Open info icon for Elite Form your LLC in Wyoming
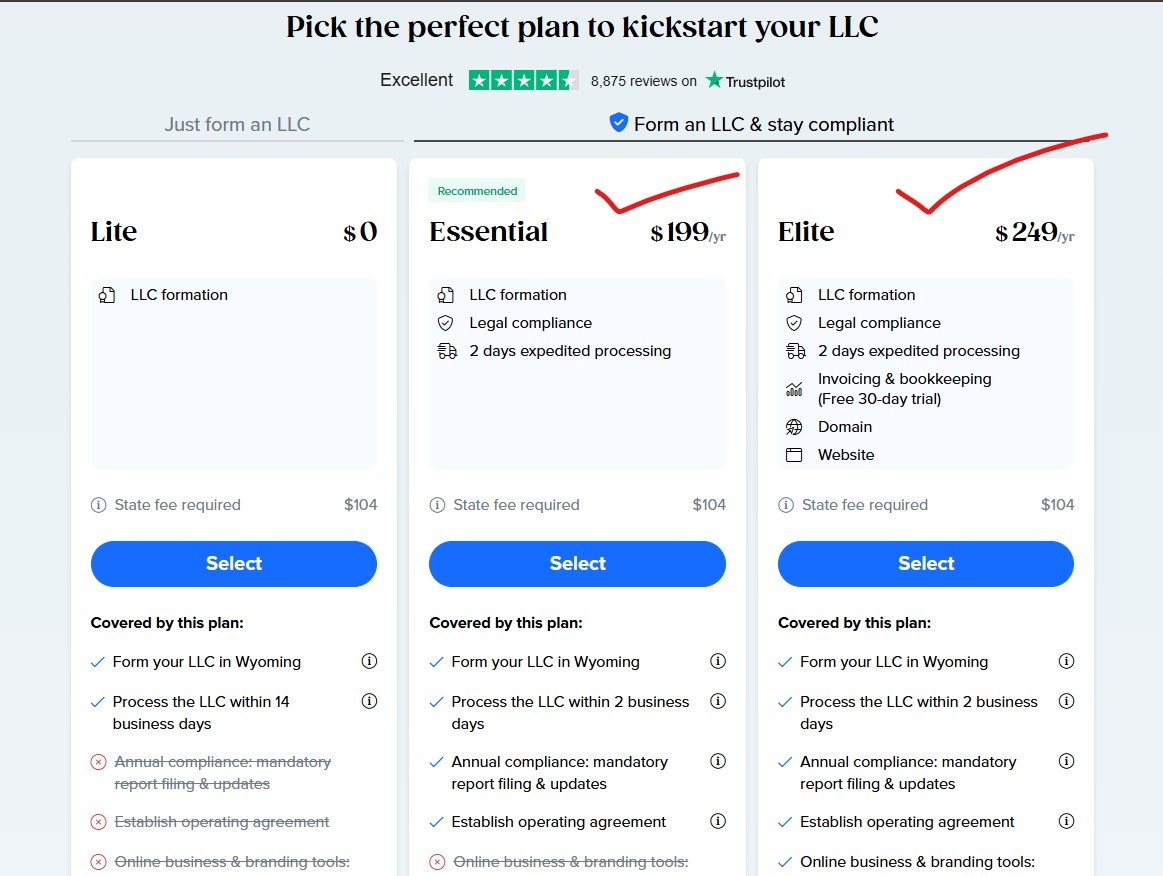The width and height of the screenshot is (1163, 876). tap(1066, 661)
